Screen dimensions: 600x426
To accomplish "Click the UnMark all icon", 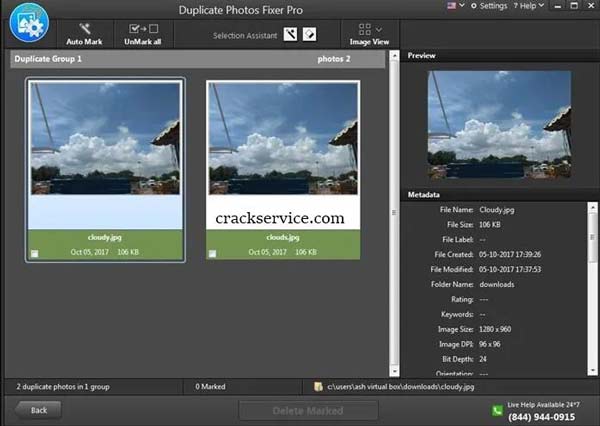I will [140, 28].
